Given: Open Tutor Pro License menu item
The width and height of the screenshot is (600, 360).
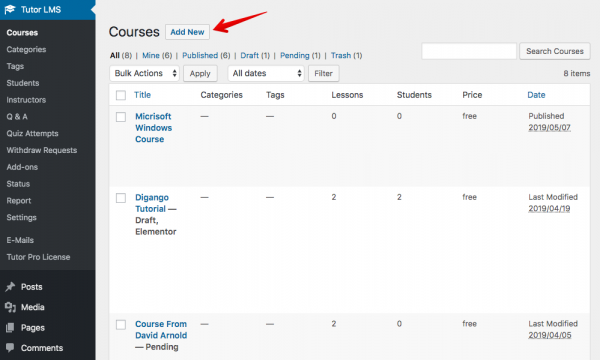Looking at the screenshot, I should point(38,257).
